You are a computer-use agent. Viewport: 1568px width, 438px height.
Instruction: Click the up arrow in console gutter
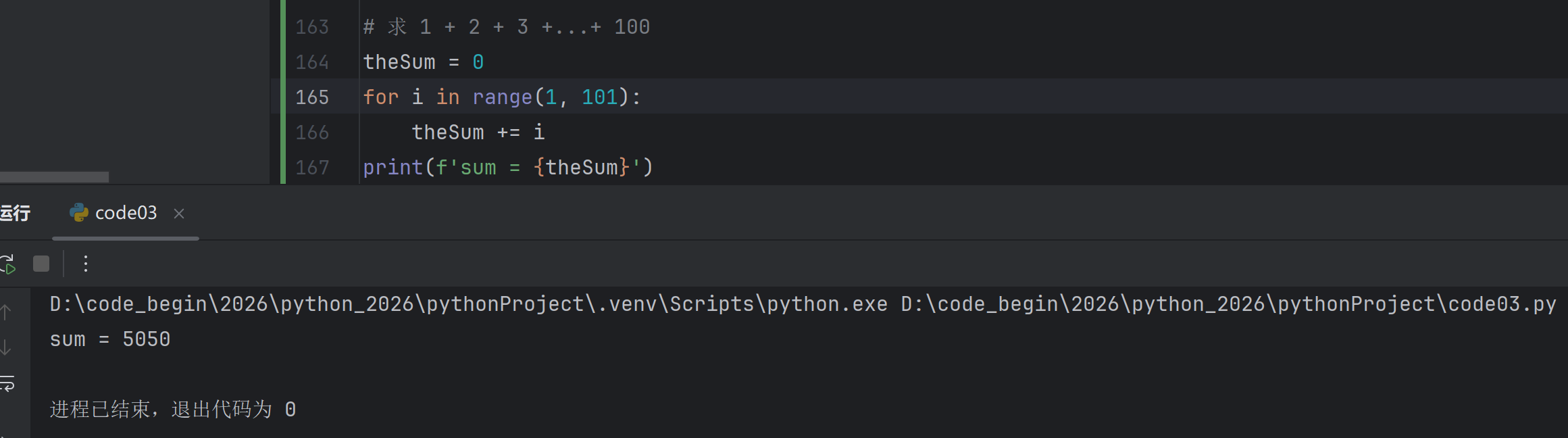(x=5, y=312)
